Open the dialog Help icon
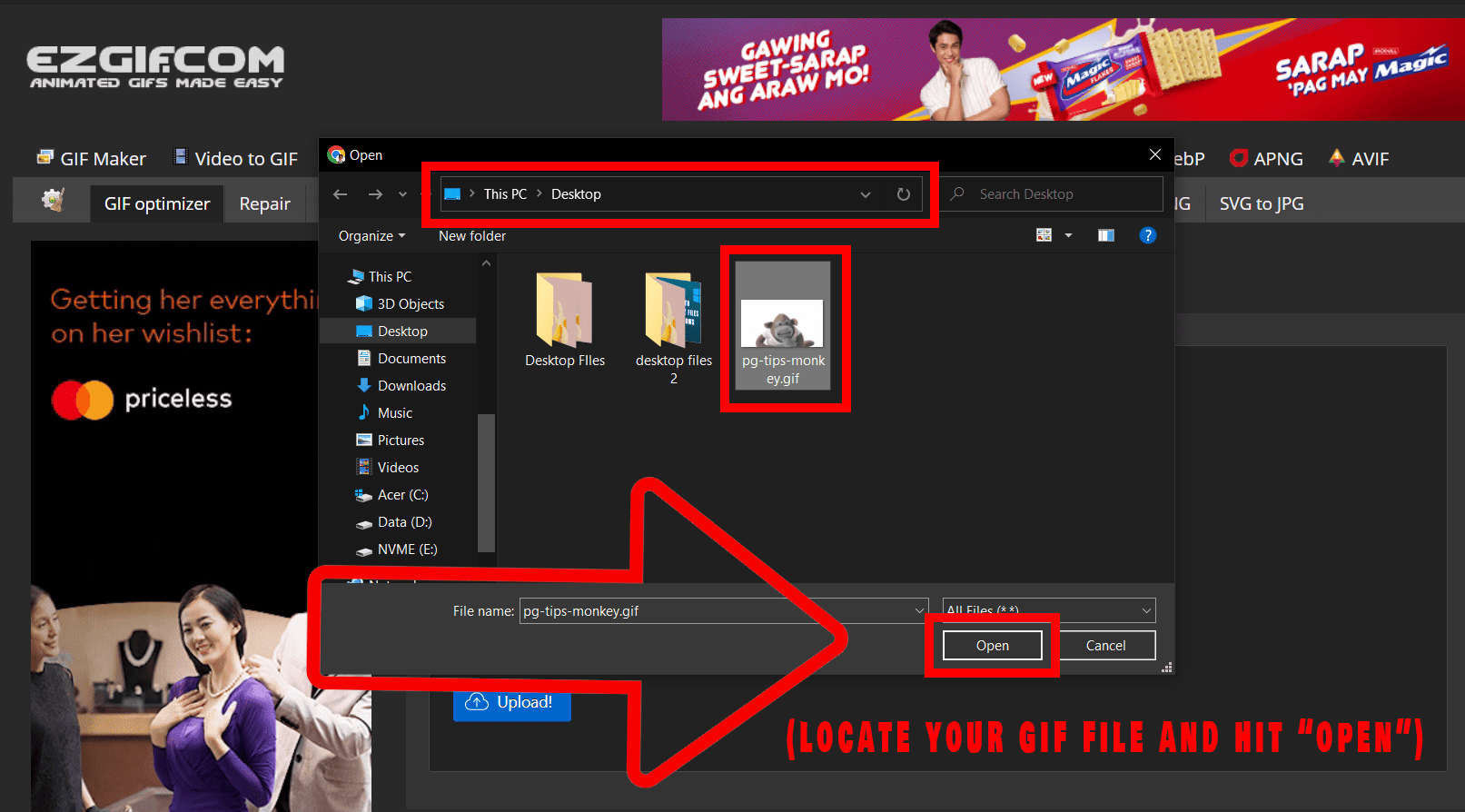Image resolution: width=1465 pixels, height=812 pixels. 1147,235
